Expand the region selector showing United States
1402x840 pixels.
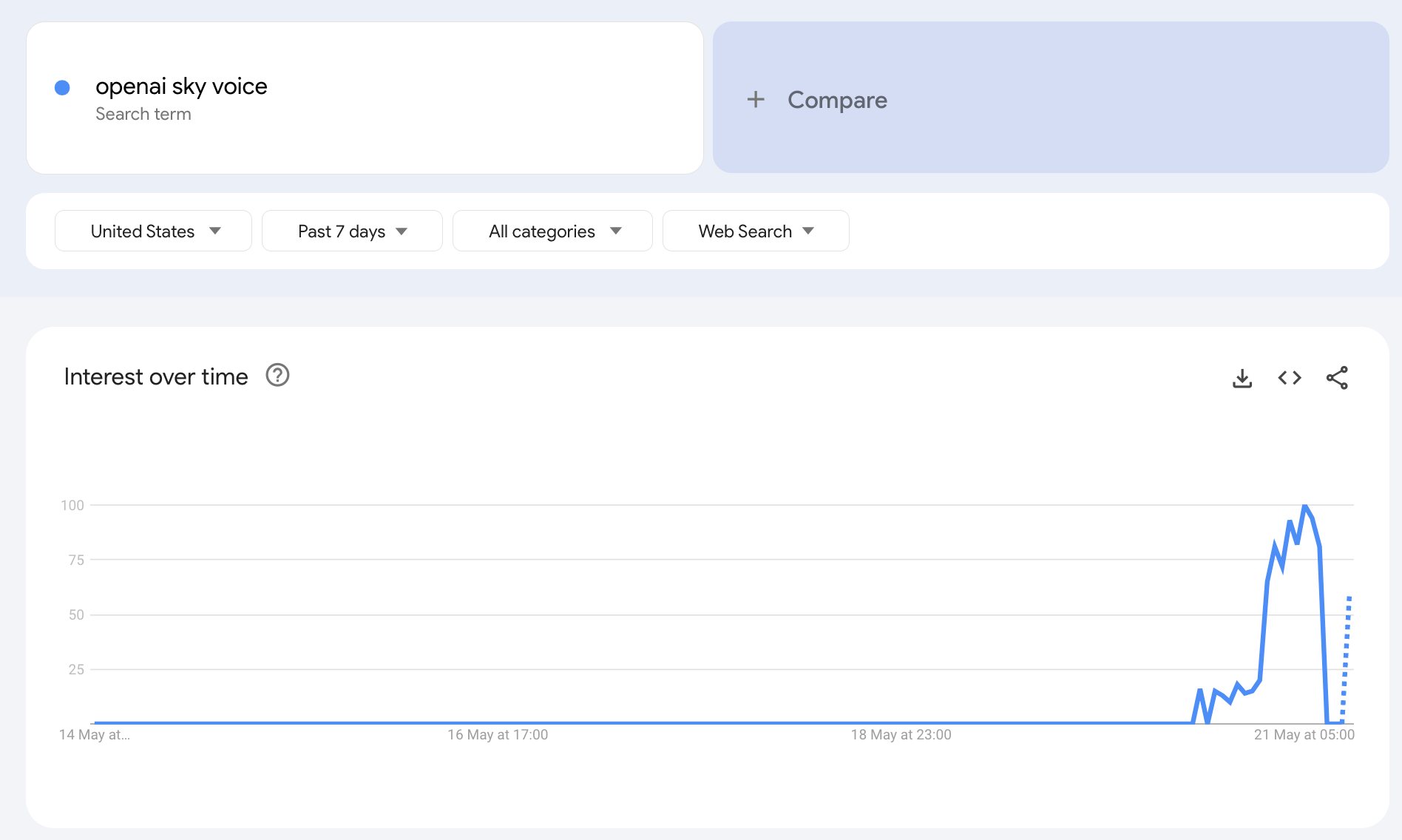point(152,231)
